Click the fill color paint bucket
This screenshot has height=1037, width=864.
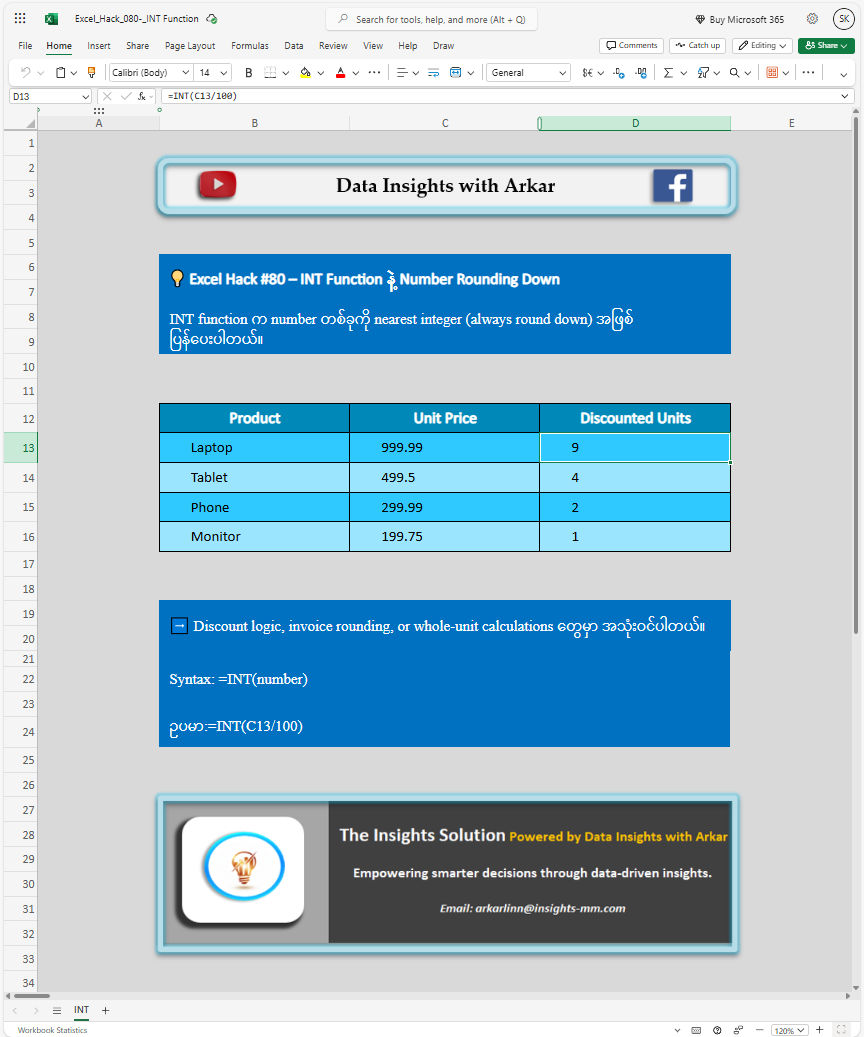click(305, 72)
